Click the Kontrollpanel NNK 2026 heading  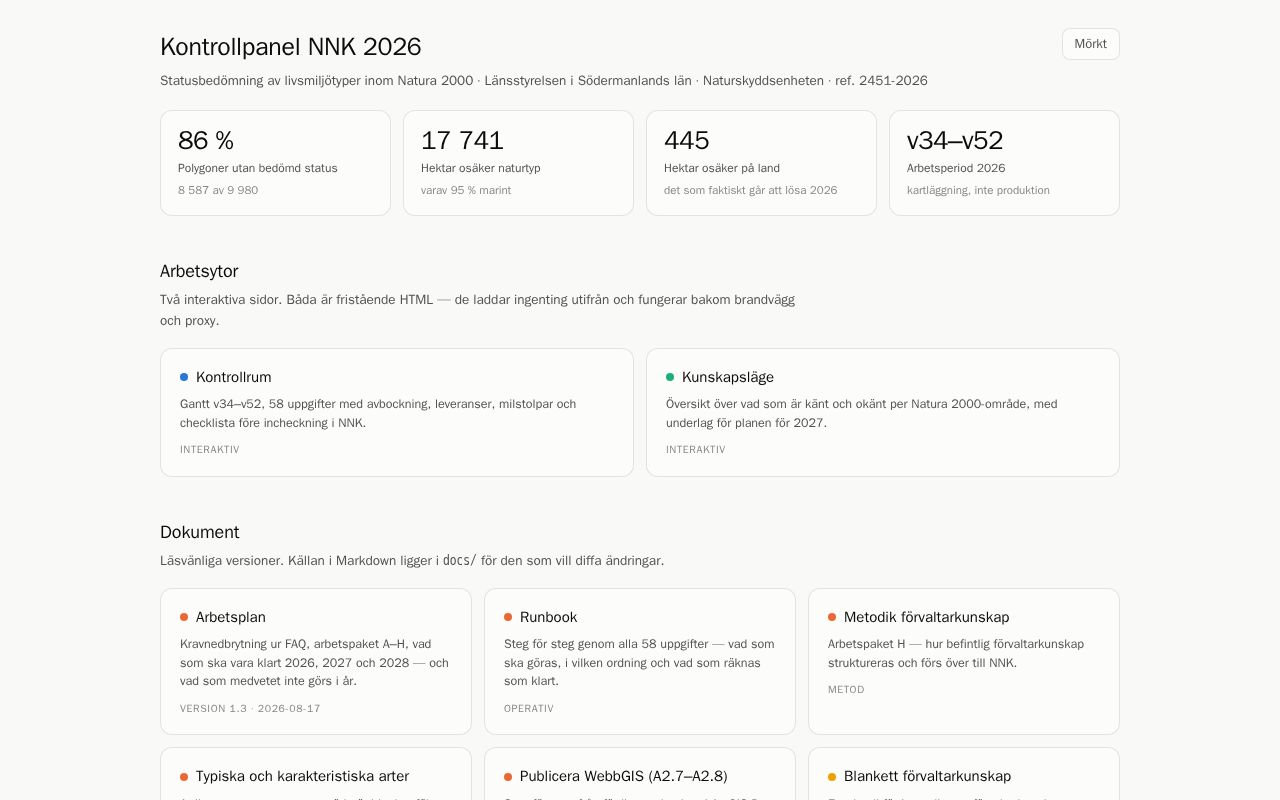click(x=291, y=47)
